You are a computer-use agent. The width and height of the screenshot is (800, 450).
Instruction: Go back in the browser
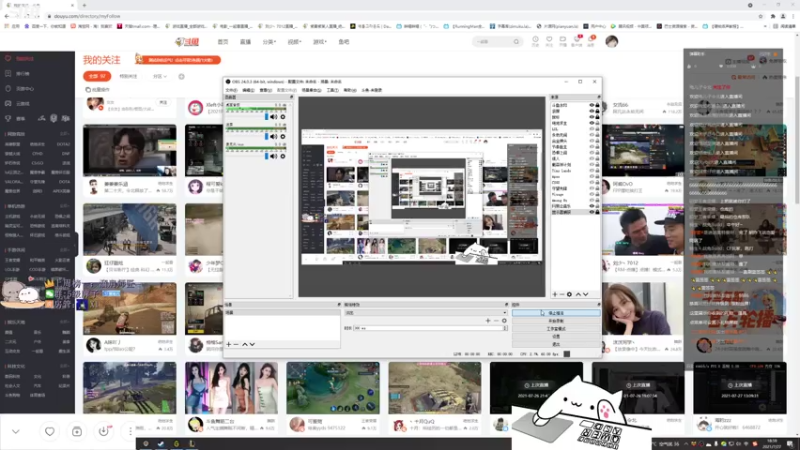tap(7, 16)
